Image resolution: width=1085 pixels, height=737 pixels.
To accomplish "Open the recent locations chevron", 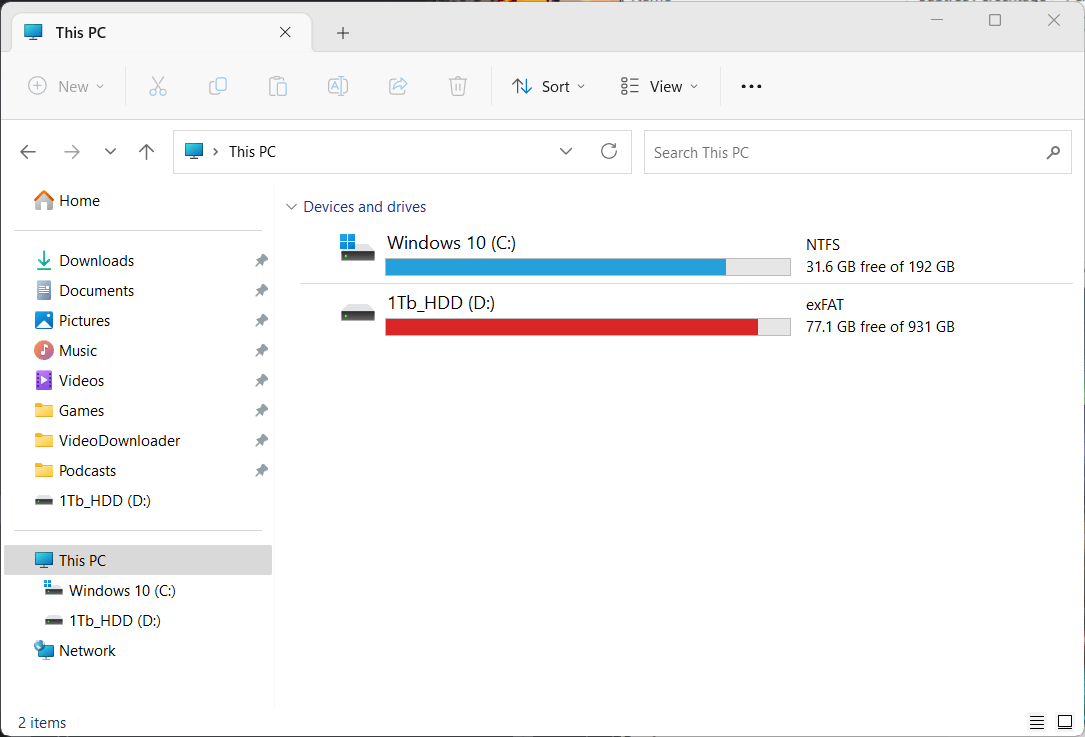I will [x=110, y=152].
